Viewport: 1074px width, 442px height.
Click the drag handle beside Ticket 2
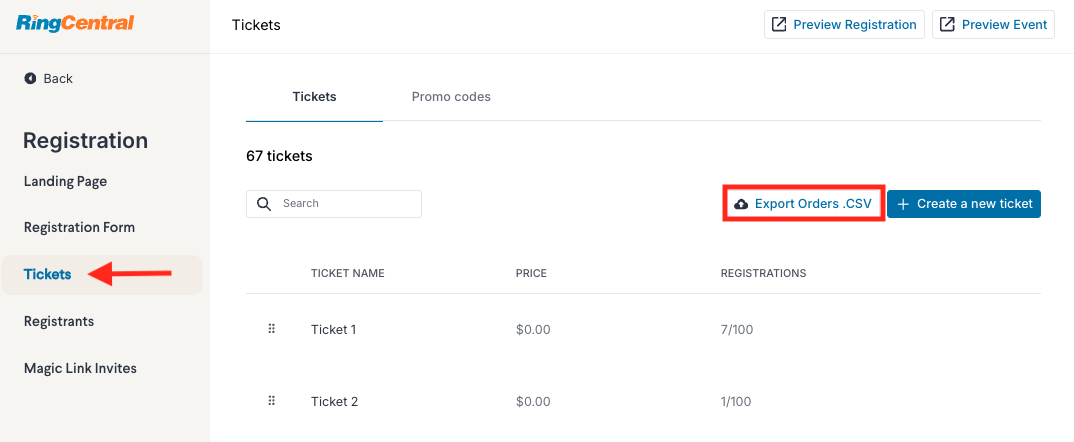click(x=271, y=401)
